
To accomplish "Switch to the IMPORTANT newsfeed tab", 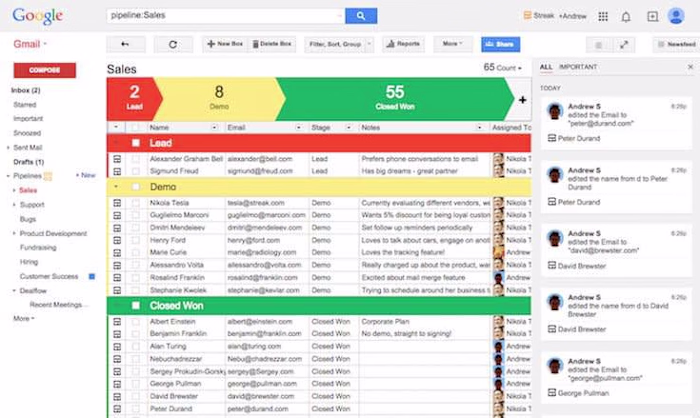I will pyautogui.click(x=578, y=67).
